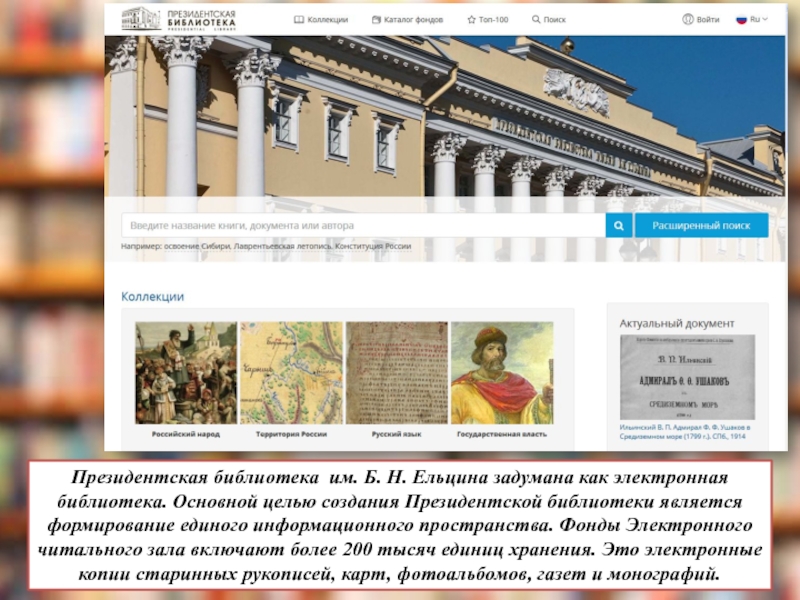Image resolution: width=800 pixels, height=600 pixels.
Task: Click the Presidential Library logo
Action: coord(178,19)
